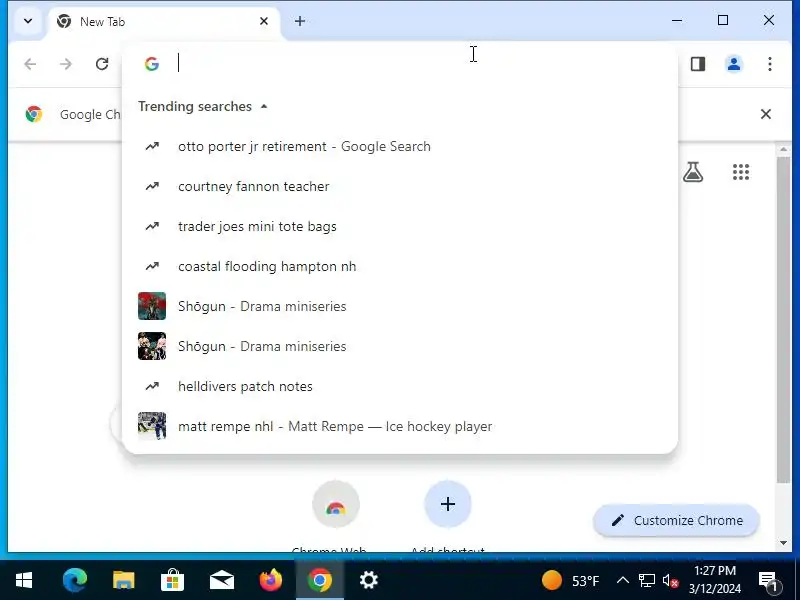800x600 pixels.
Task: Go back using the back arrow
Action: pyautogui.click(x=30, y=64)
